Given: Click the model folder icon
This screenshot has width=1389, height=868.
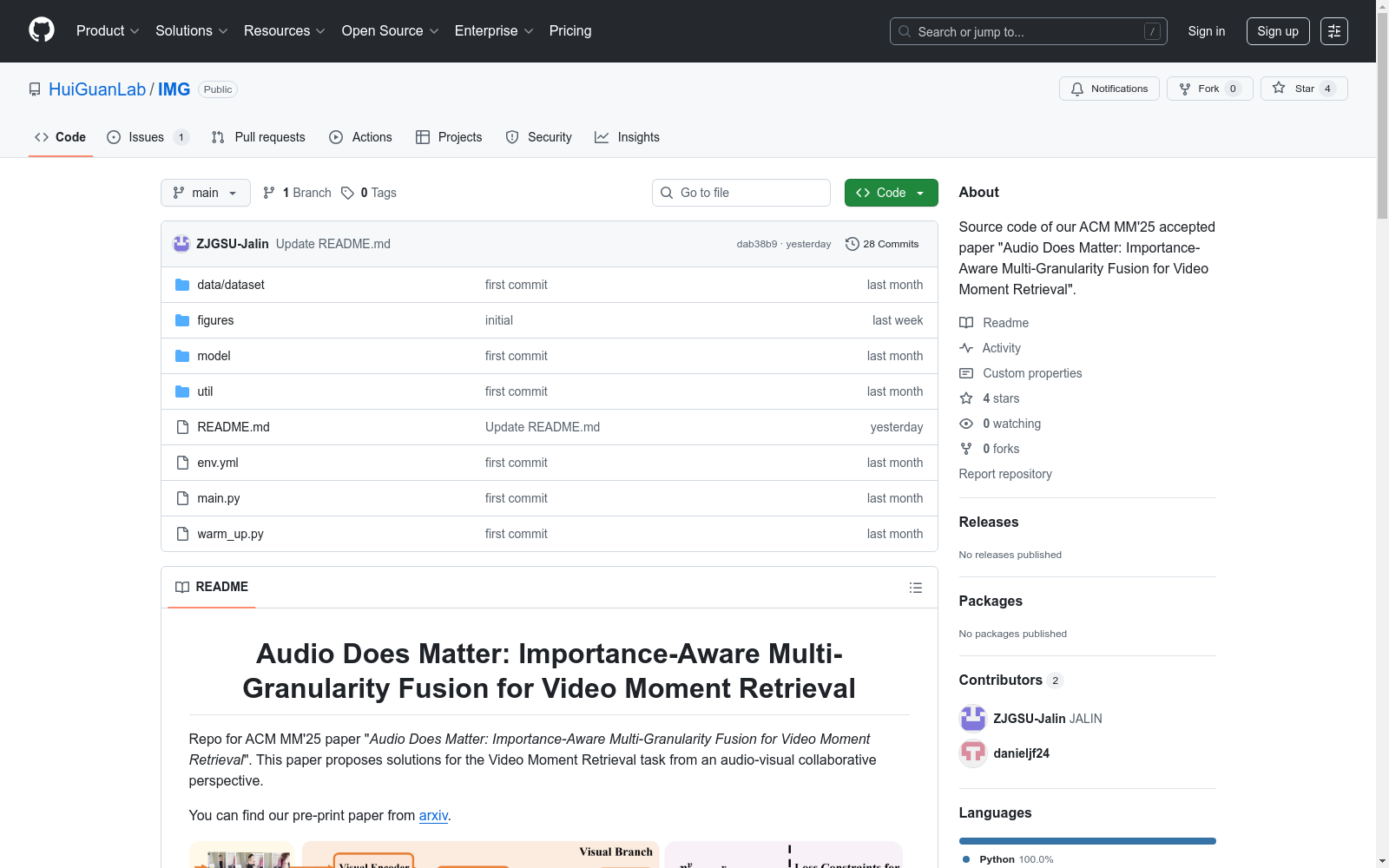Looking at the screenshot, I should point(182,356).
